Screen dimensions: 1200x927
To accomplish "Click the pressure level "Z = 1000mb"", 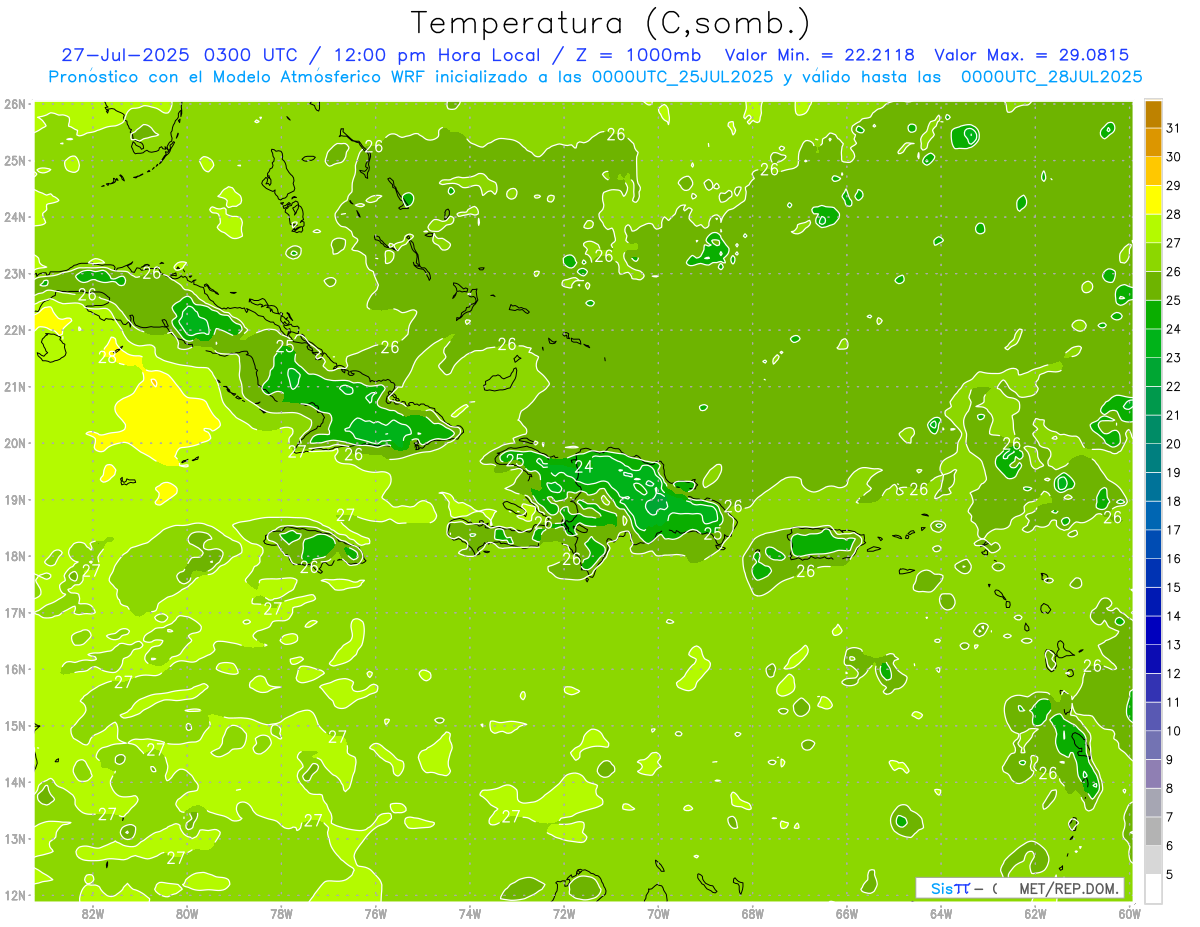I will point(635,55).
